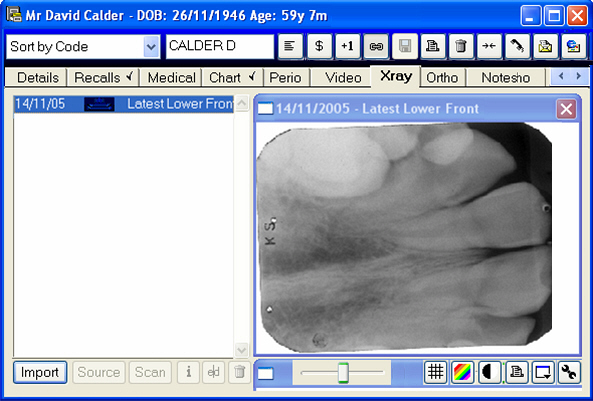Screen dimensions: 593x401
Task: Click the telephone handset icon
Action: (517, 46)
